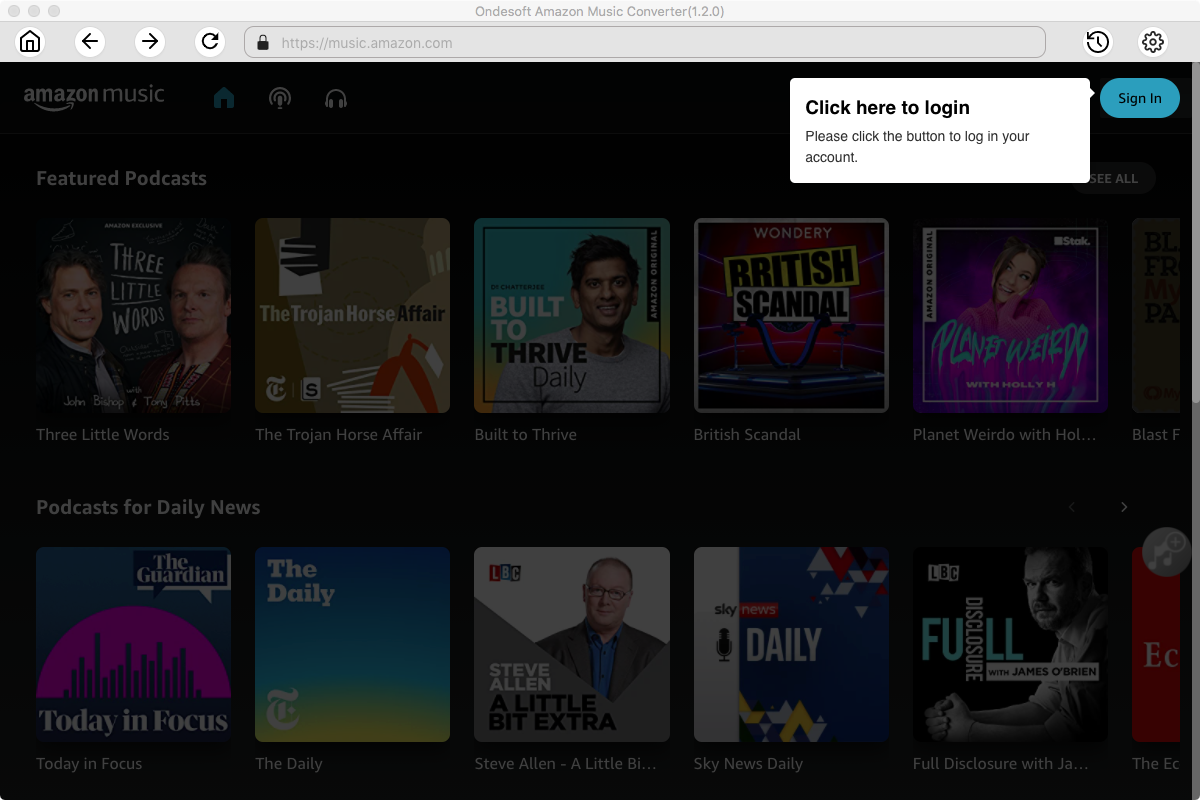Open Today in Focus Guardian cover
The width and height of the screenshot is (1200, 800).
pyautogui.click(x=133, y=645)
